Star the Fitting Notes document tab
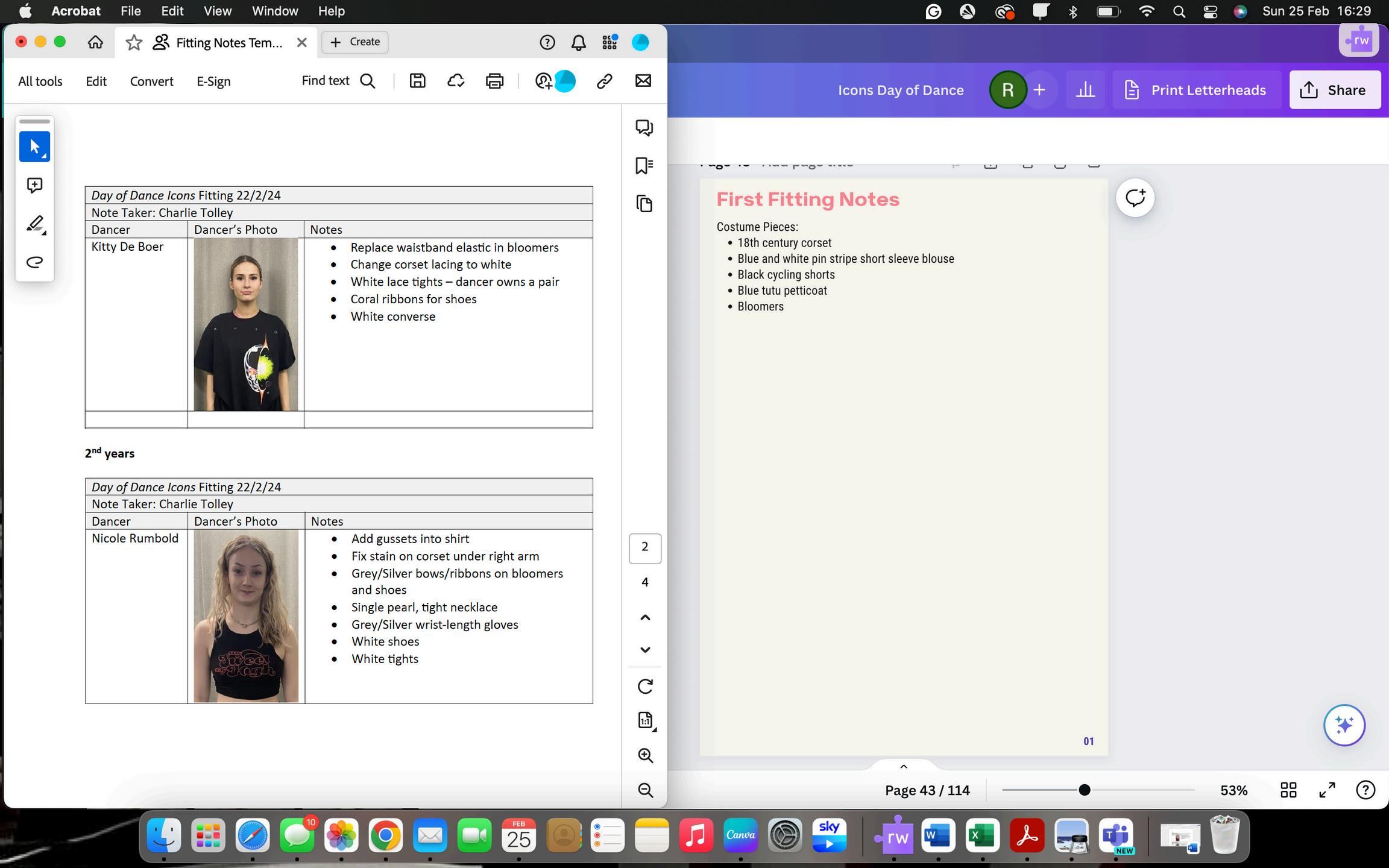 pyautogui.click(x=134, y=42)
